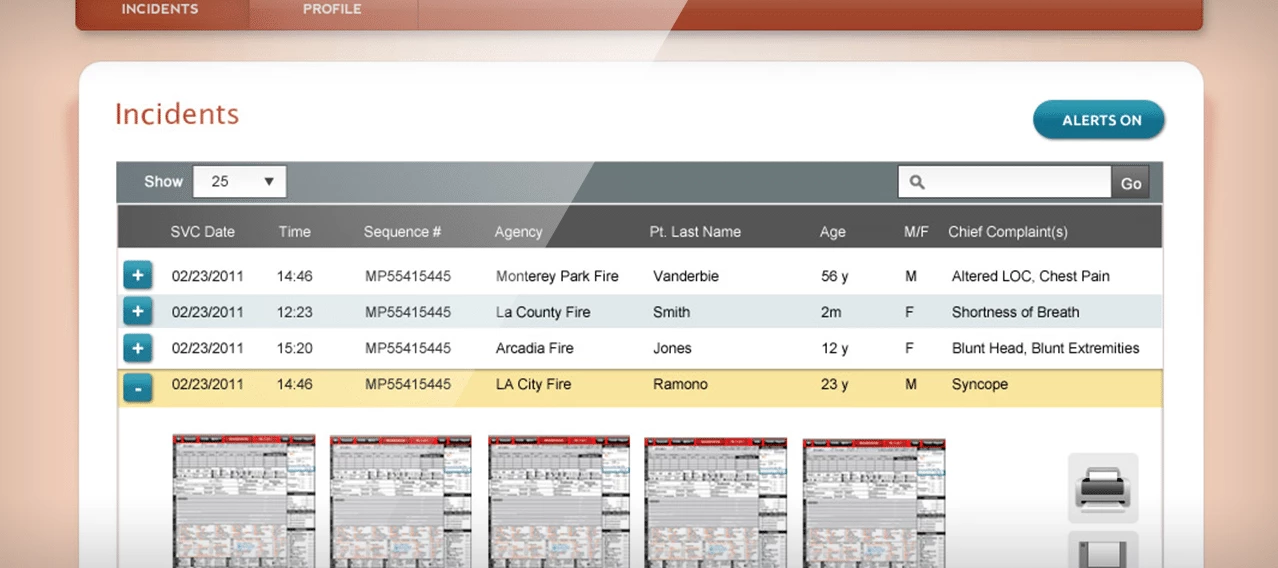Select 'Arcadia Fire' agency cell

(x=535, y=348)
